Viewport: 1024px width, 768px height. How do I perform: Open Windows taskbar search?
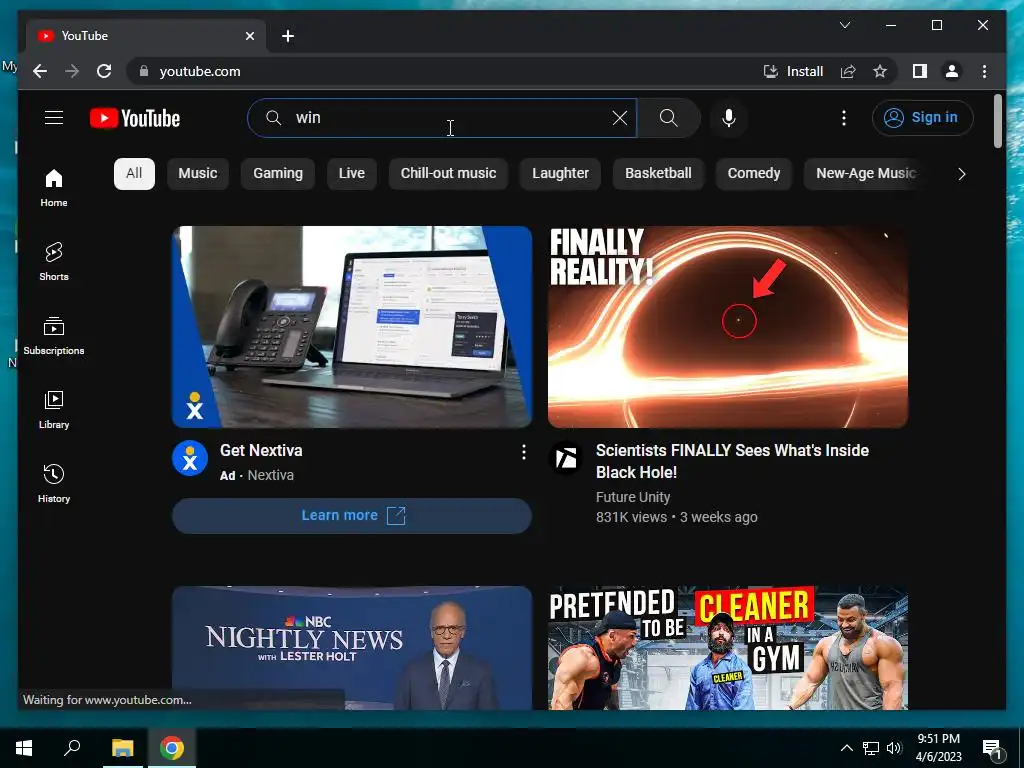point(72,748)
